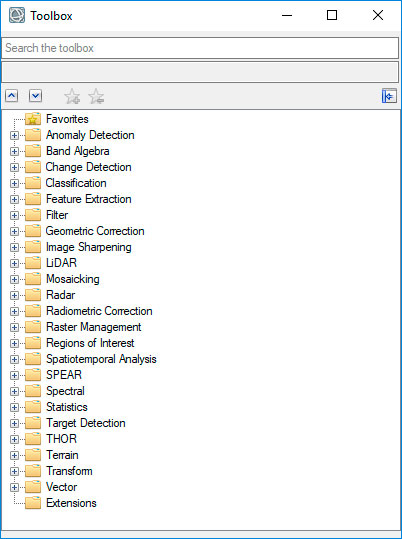This screenshot has width=402, height=539.
Task: Select the Mosaicking label
Action: pyautogui.click(x=73, y=279)
